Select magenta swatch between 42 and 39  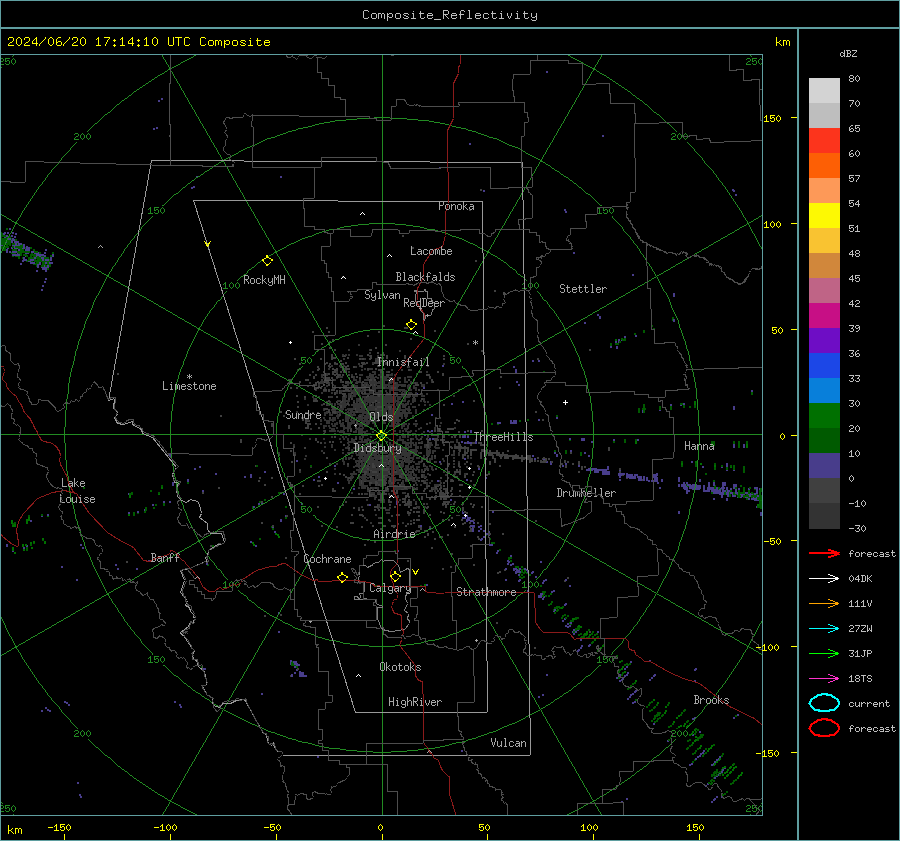click(x=824, y=316)
